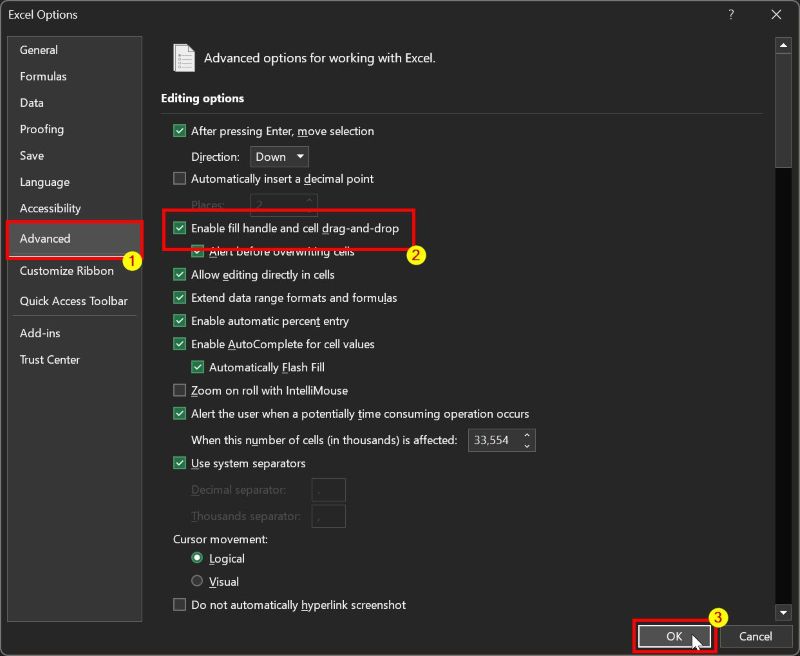Decrease the number of cells spinner value
This screenshot has height=656, width=800.
coord(527,446)
